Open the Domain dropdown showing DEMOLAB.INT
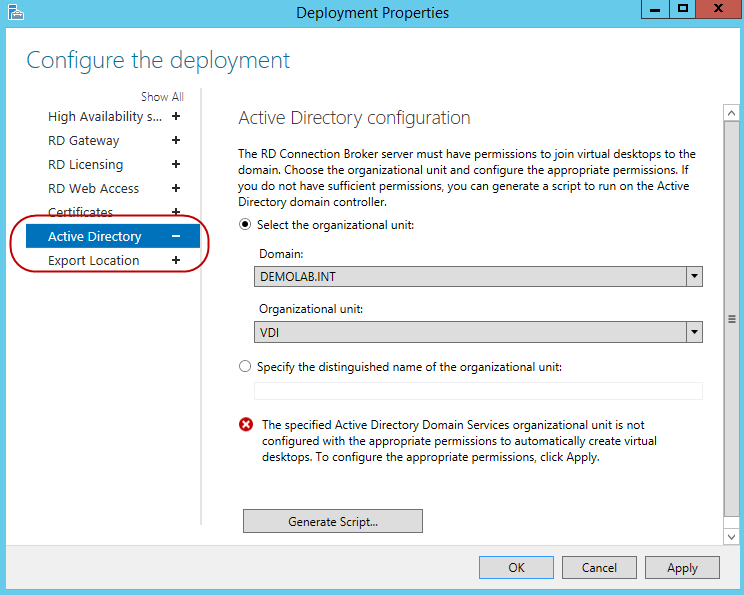This screenshot has height=595, width=744. point(694,277)
